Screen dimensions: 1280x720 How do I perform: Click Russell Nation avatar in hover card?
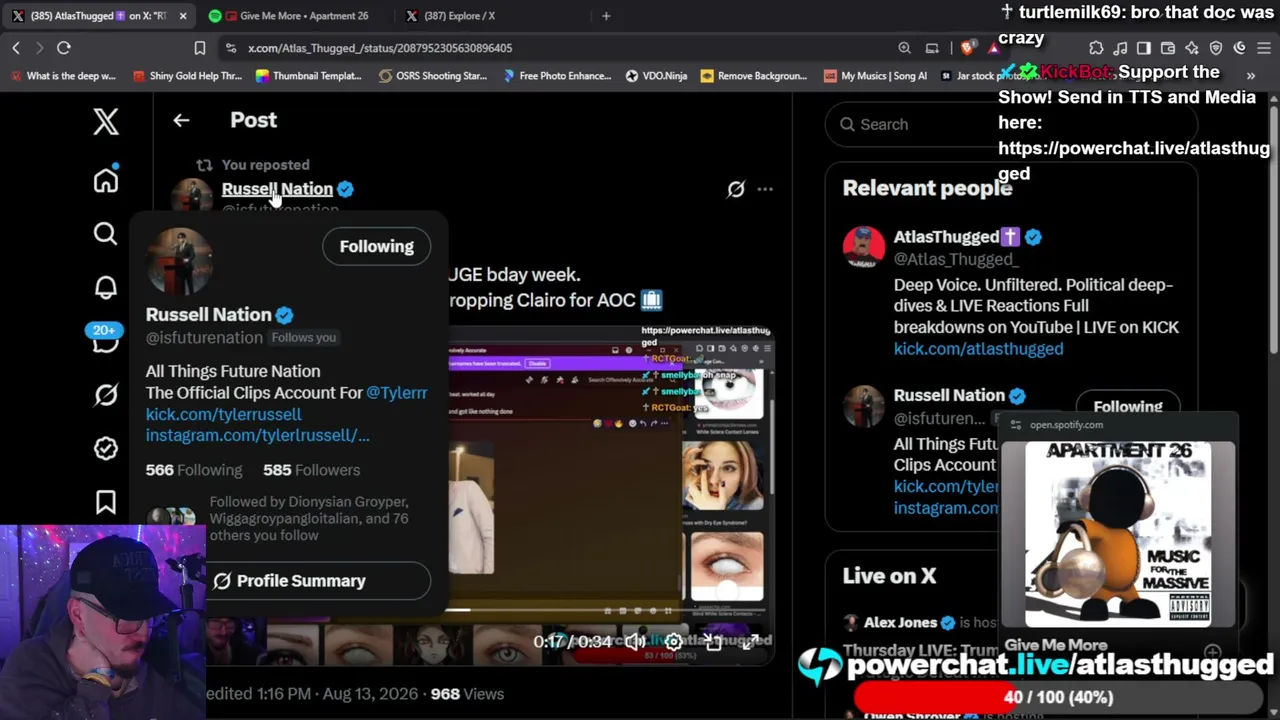click(x=180, y=262)
